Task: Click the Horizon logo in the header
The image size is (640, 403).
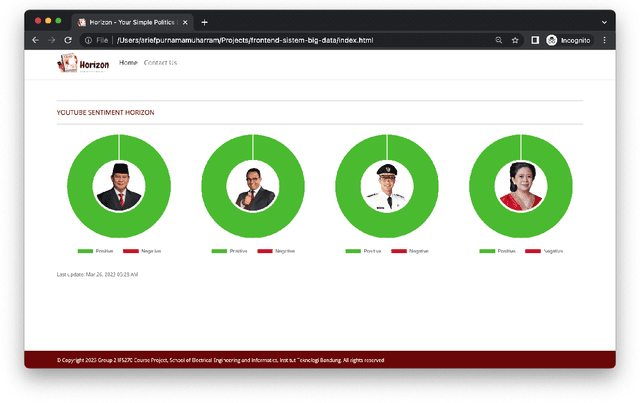Action: [x=83, y=64]
